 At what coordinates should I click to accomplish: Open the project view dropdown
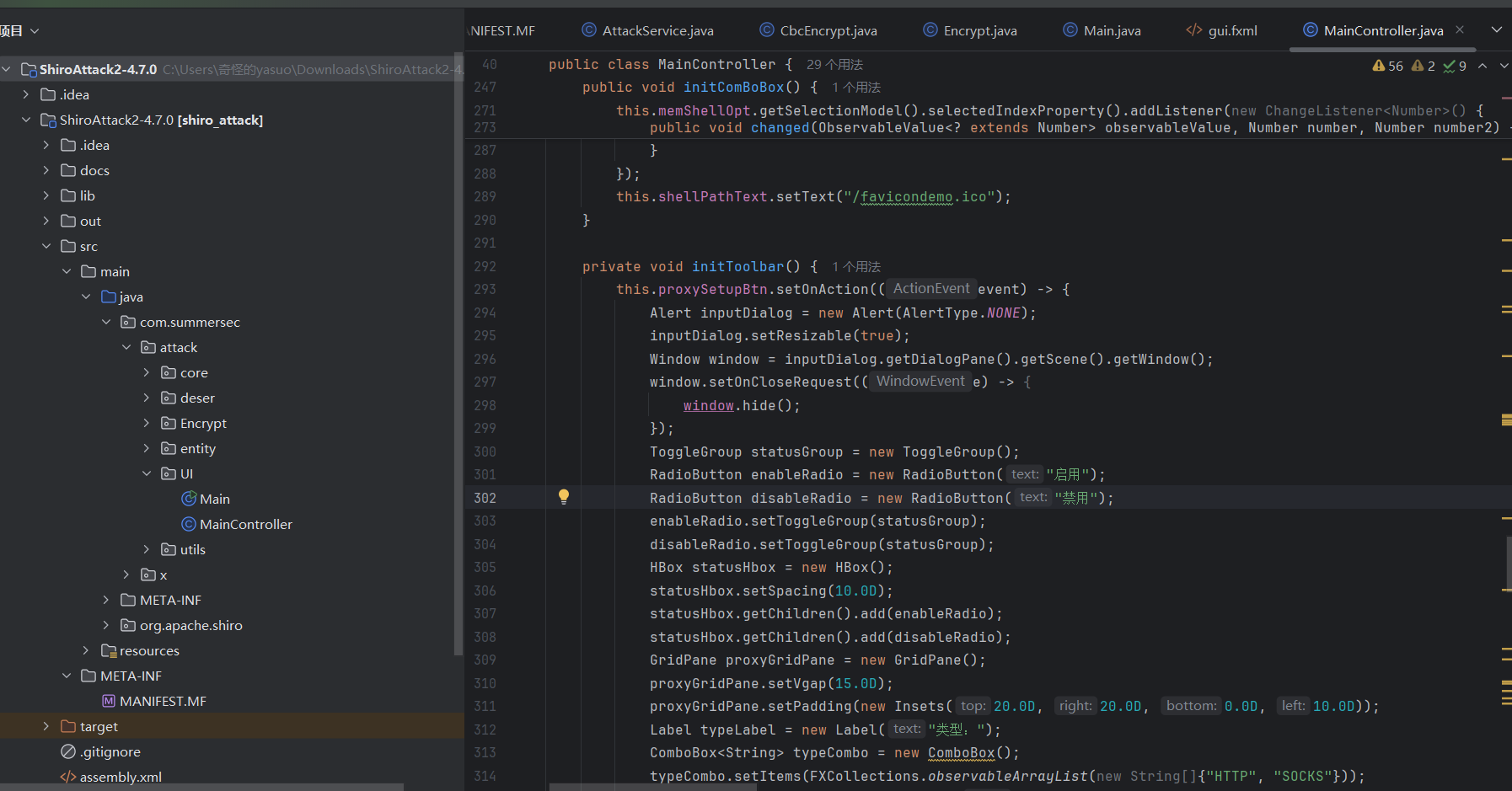(x=35, y=31)
